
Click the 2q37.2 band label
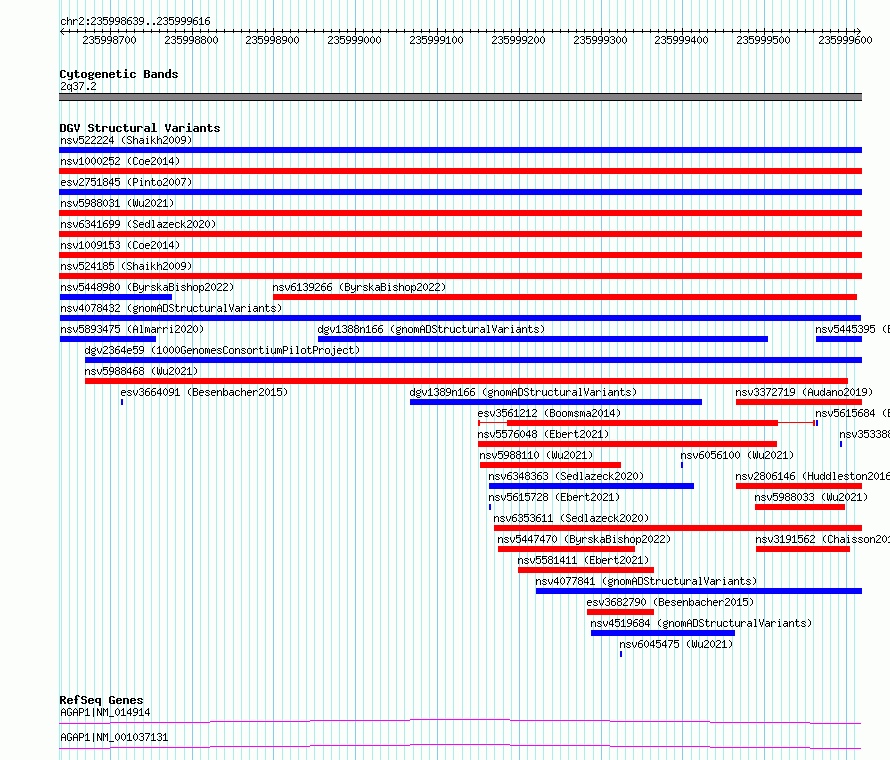[x=78, y=86]
